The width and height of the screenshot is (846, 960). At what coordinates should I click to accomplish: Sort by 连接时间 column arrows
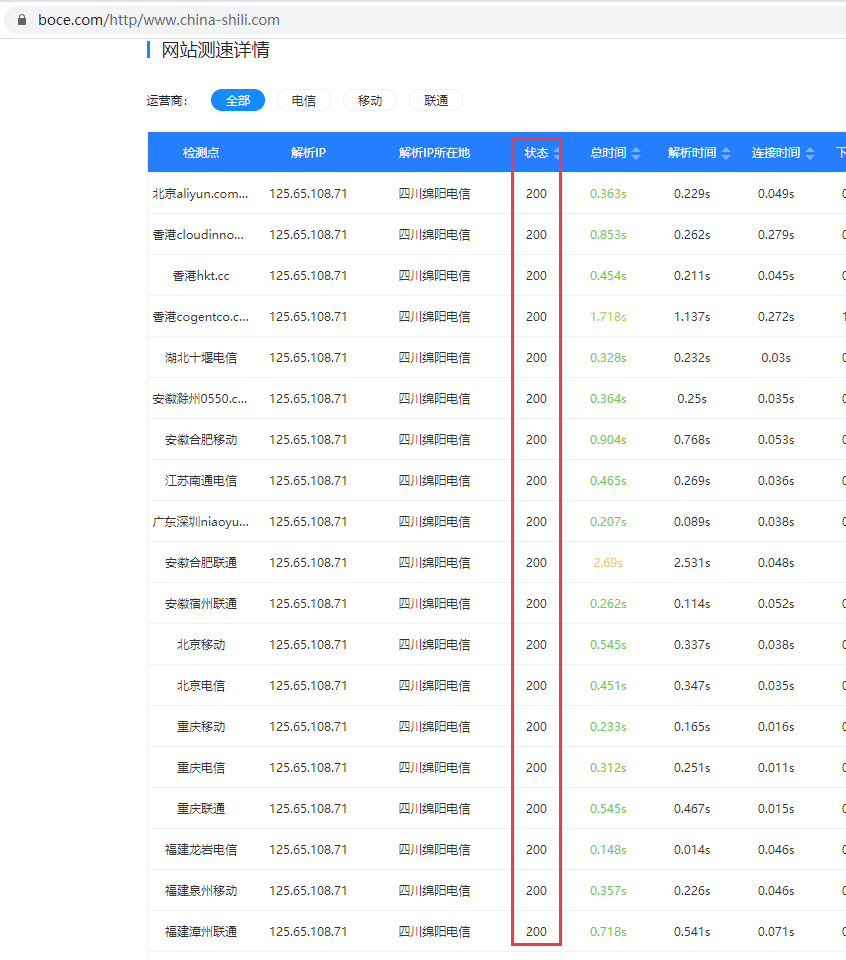pyautogui.click(x=810, y=153)
